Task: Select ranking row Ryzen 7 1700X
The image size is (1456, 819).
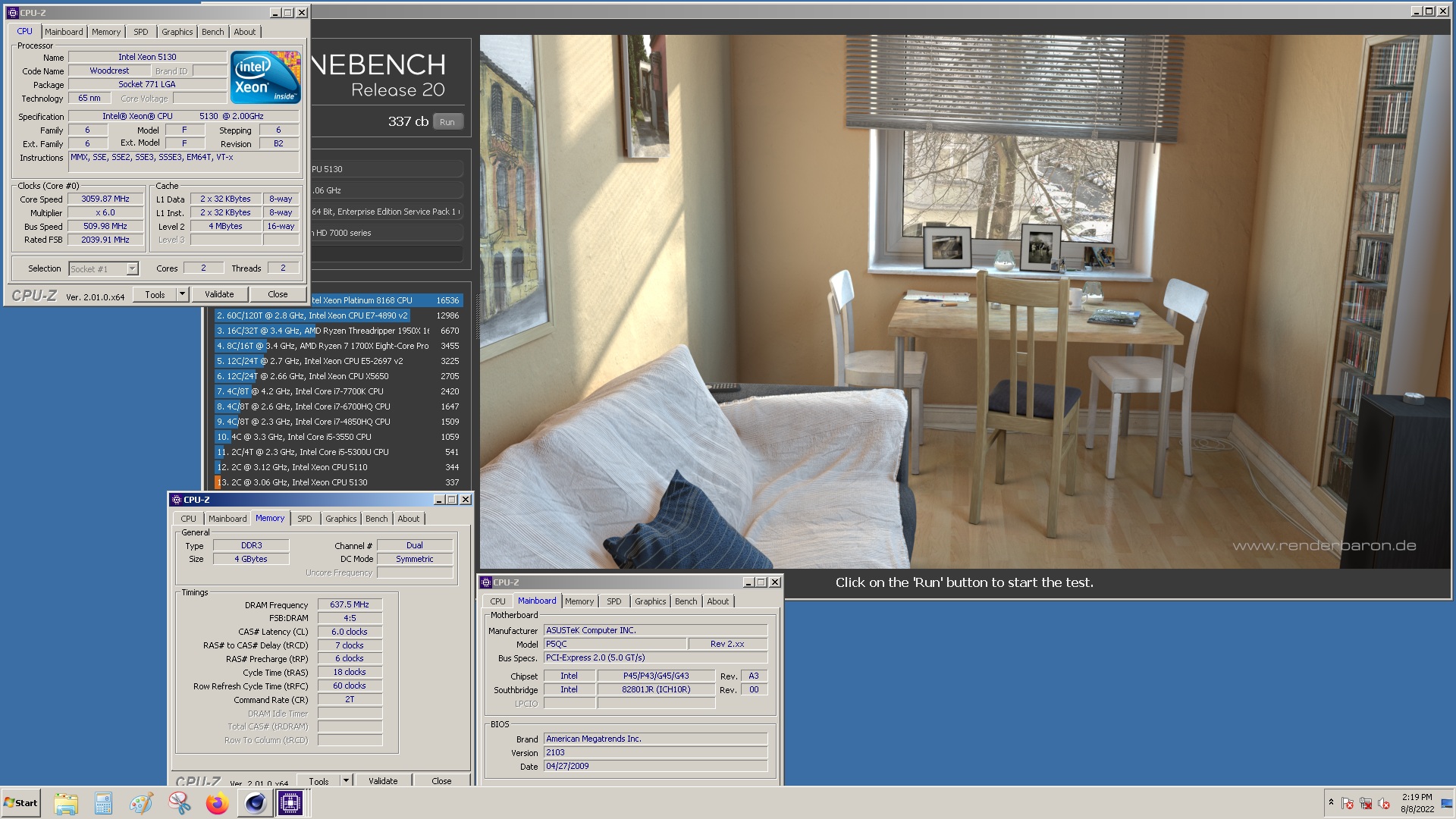Action: click(338, 346)
